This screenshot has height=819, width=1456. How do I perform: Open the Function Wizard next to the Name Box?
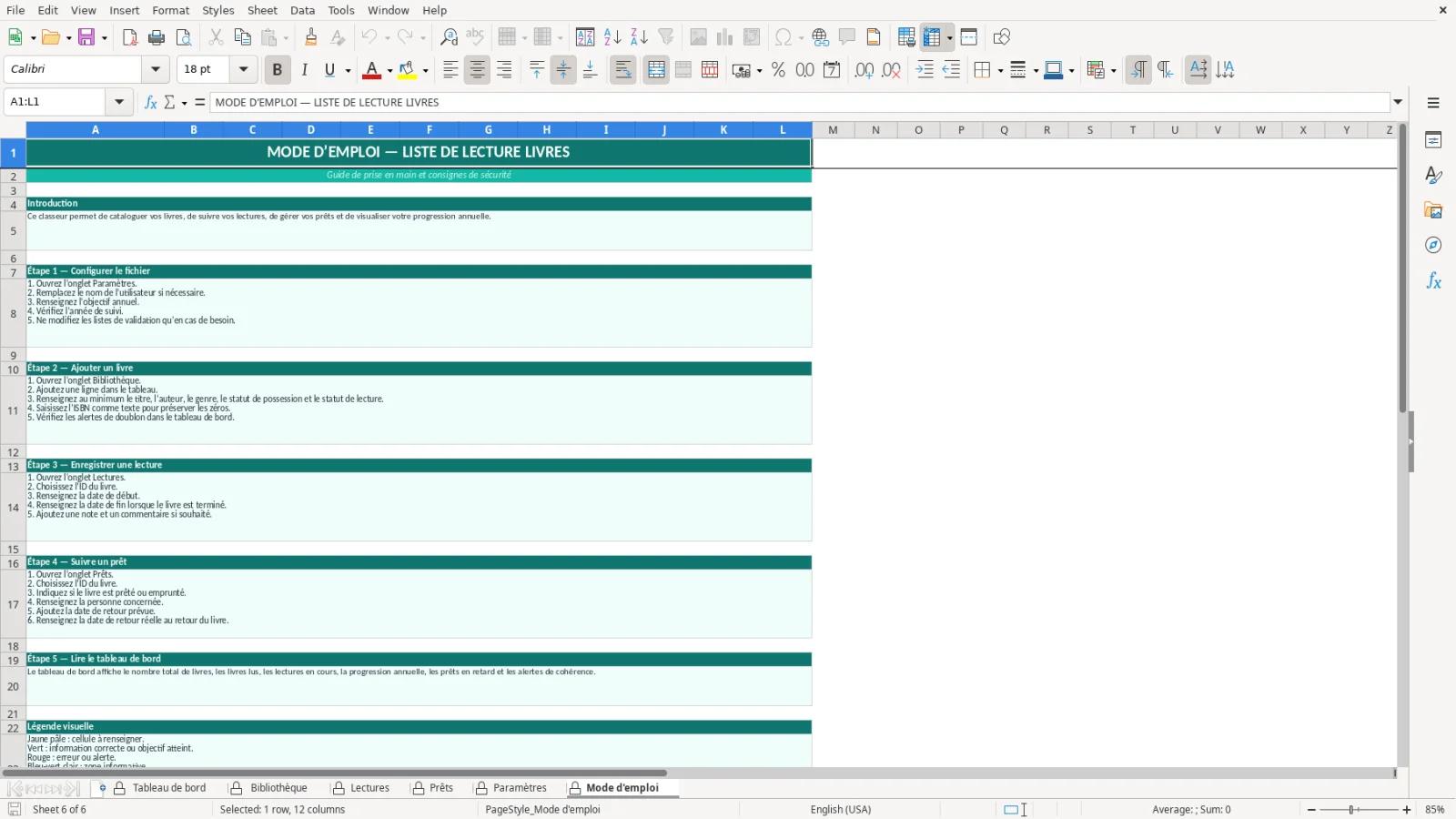tap(151, 102)
